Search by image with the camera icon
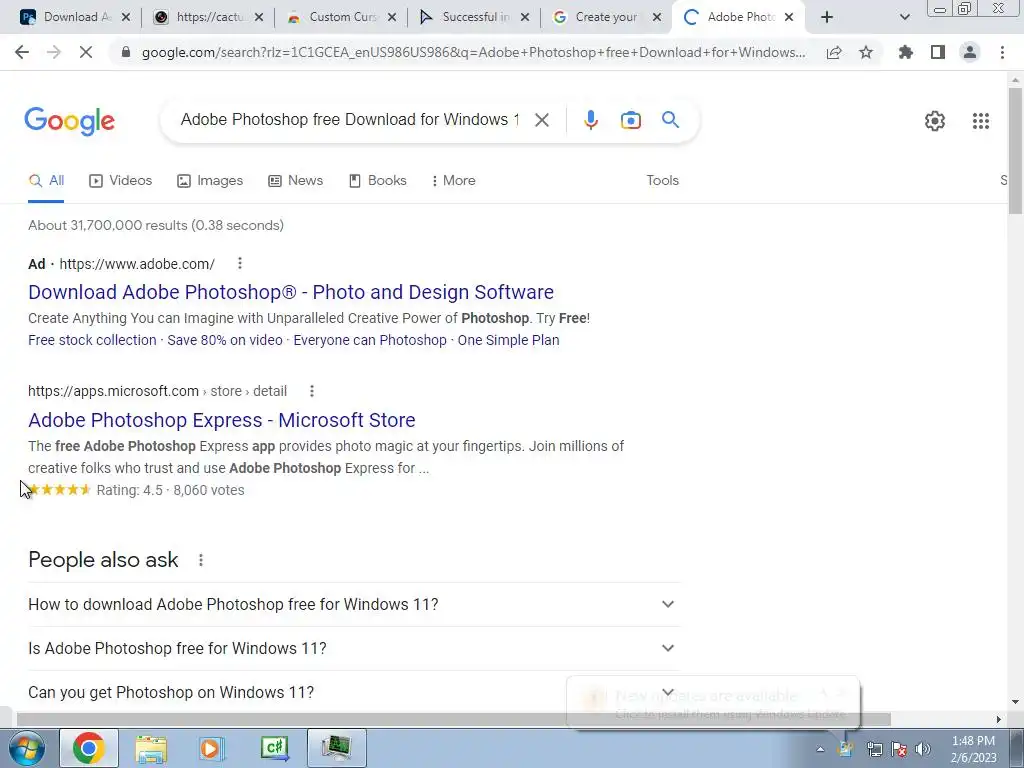The height and width of the screenshot is (768, 1024). click(x=631, y=120)
